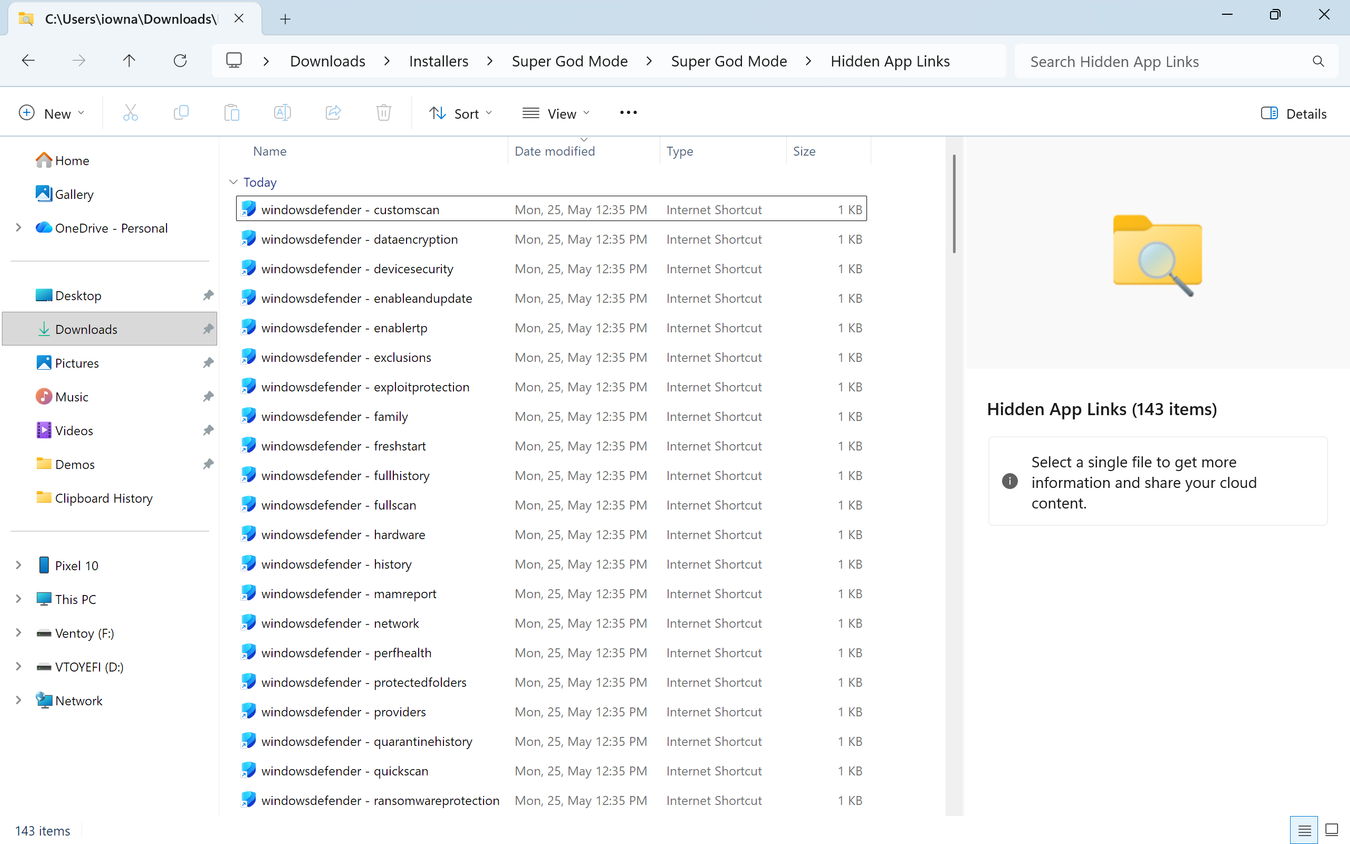The height and width of the screenshot is (844, 1350).
Task: Click the Paste clipboard icon
Action: pos(232,113)
